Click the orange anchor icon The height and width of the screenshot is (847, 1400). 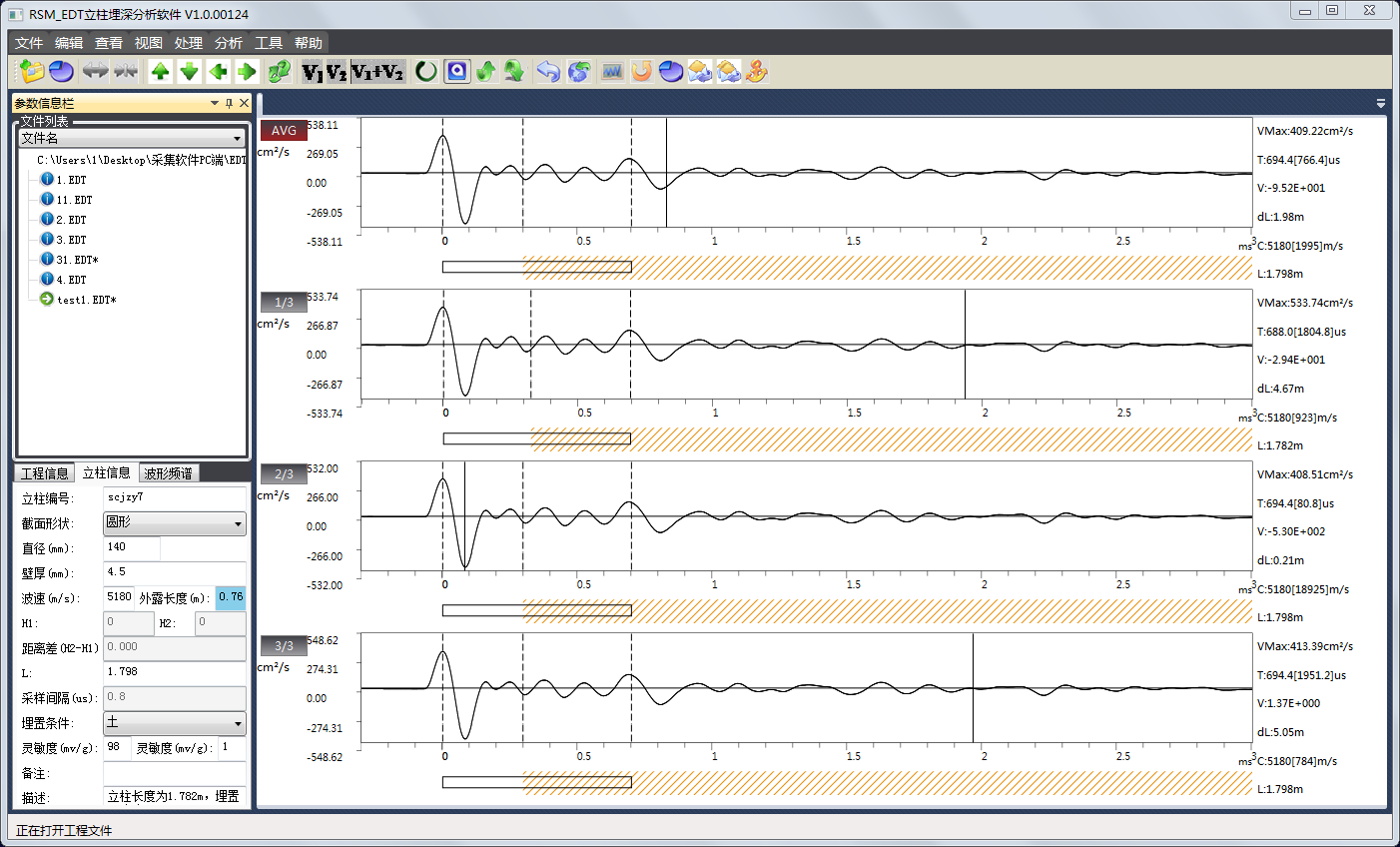point(757,71)
